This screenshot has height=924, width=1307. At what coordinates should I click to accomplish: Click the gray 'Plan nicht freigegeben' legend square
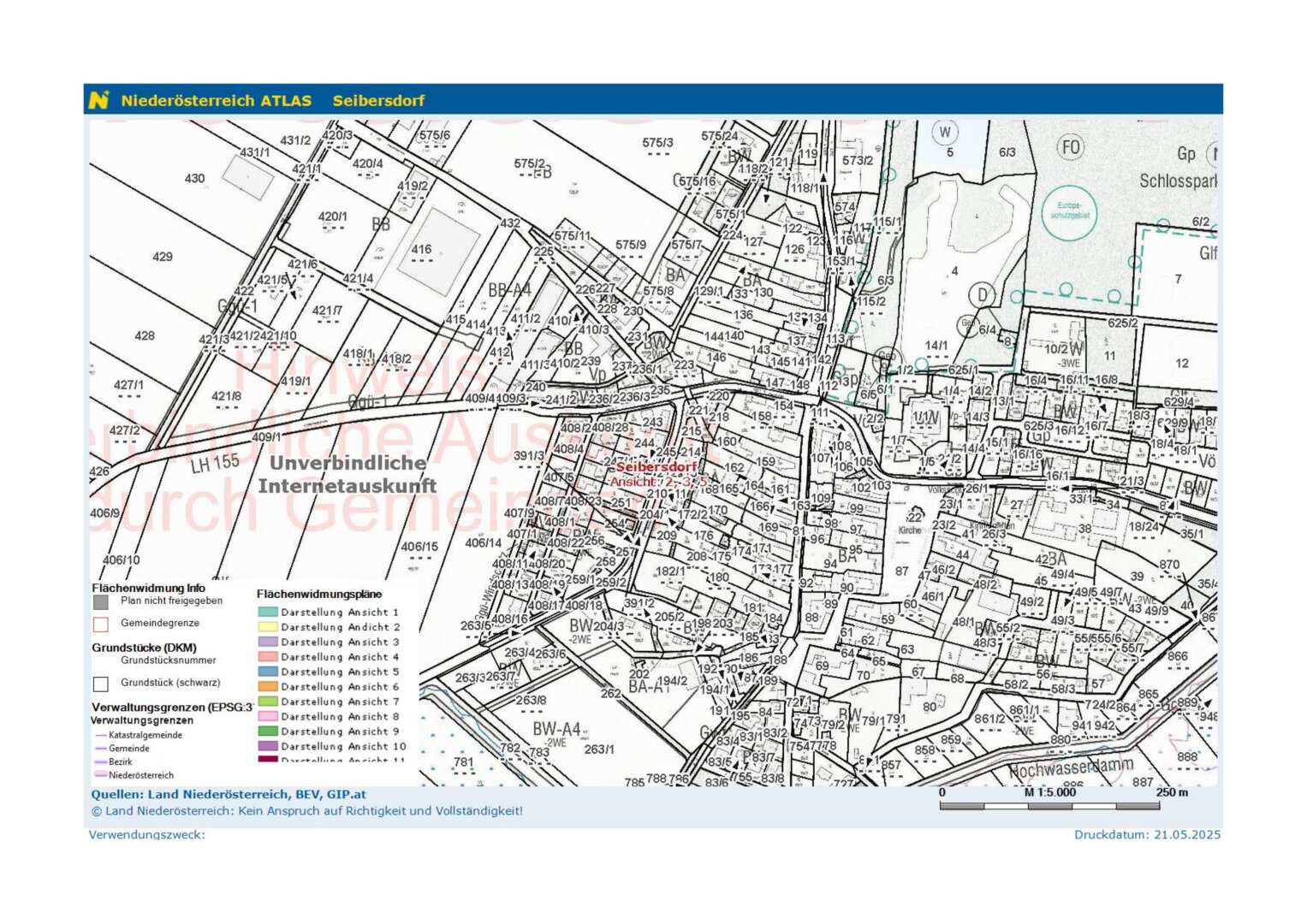click(x=101, y=602)
